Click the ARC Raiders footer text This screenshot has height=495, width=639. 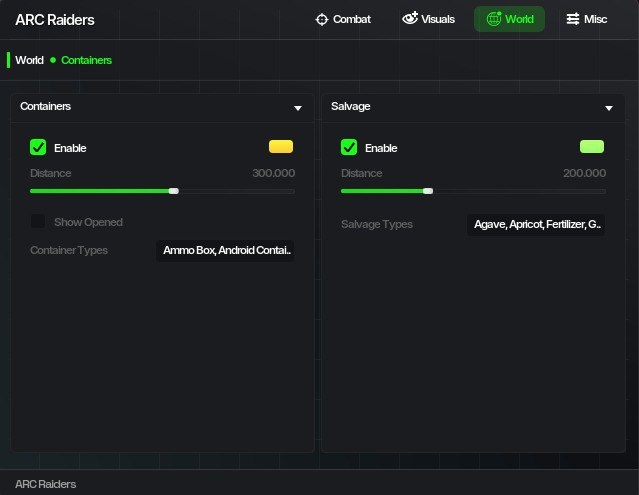click(x=45, y=484)
